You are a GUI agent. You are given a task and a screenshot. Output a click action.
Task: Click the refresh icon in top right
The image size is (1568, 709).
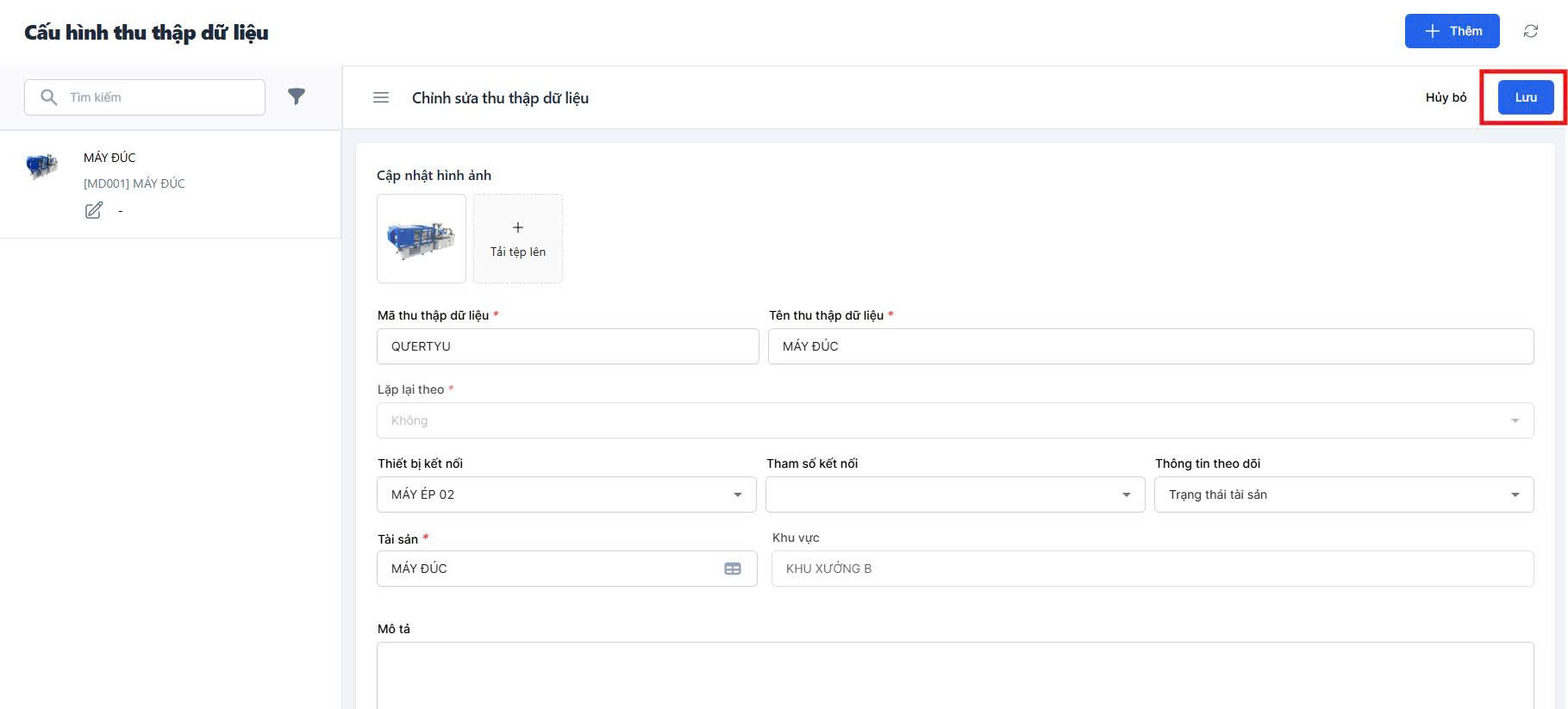point(1530,31)
